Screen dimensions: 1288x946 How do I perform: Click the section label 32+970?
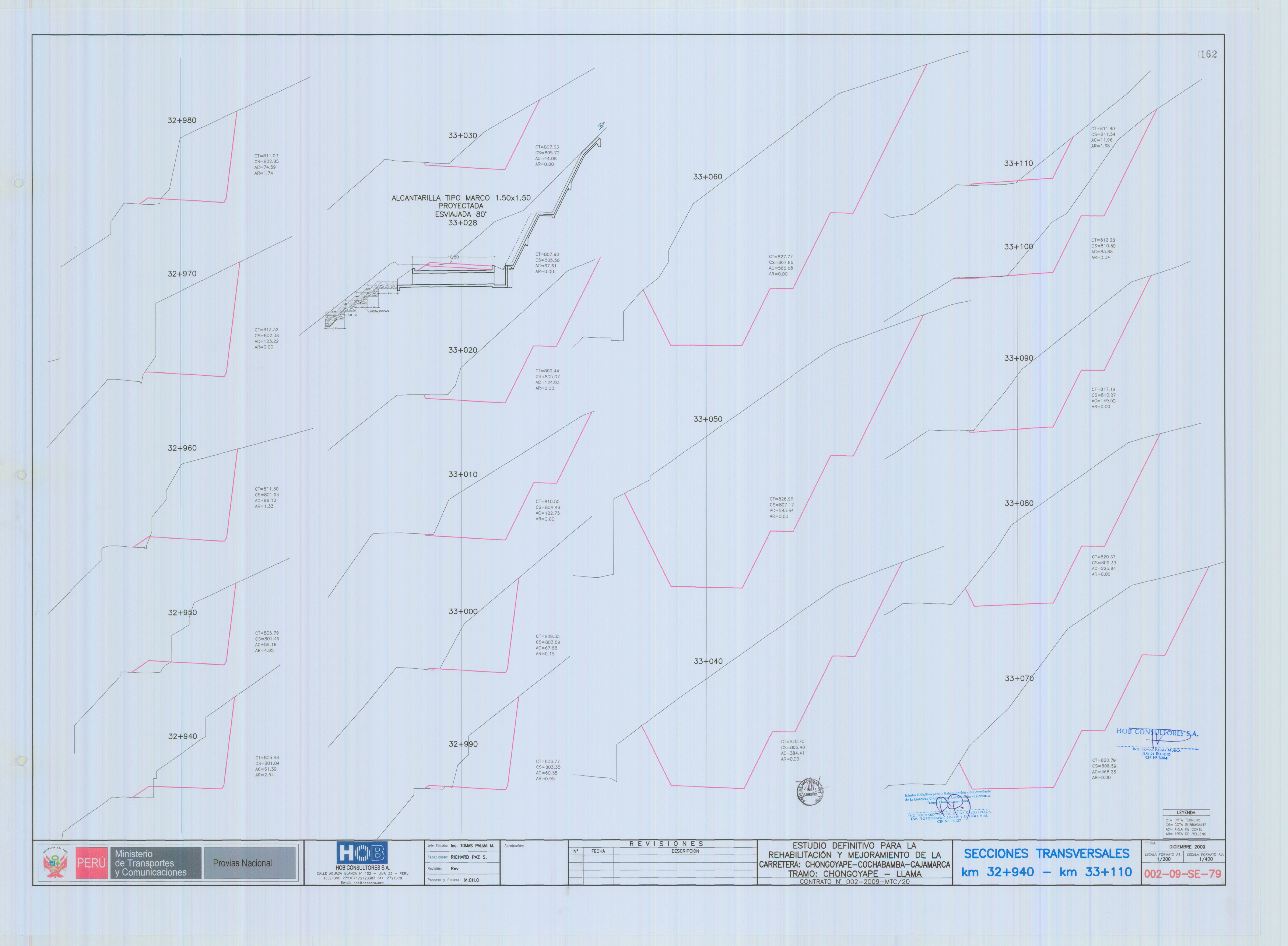click(182, 274)
